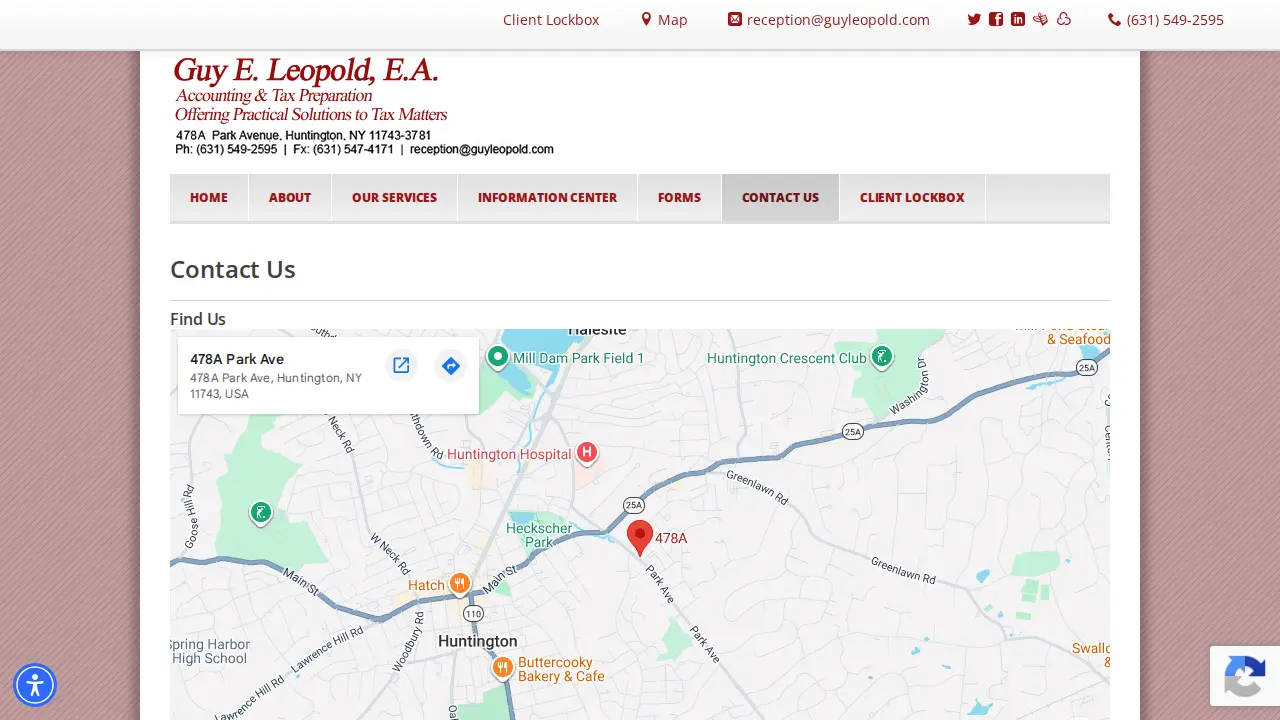Click the Find Us heading
The width and height of the screenshot is (1280, 720).
tap(198, 319)
